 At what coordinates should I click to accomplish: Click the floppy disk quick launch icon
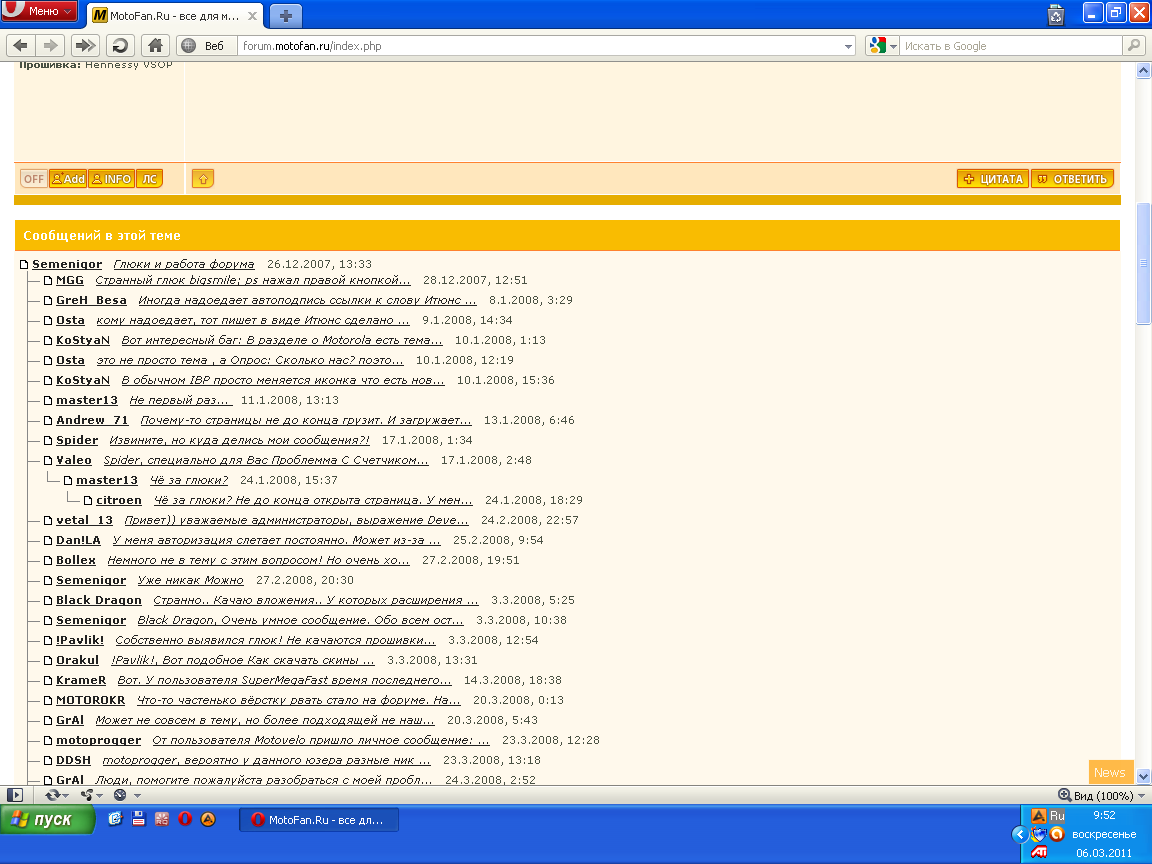(139, 819)
